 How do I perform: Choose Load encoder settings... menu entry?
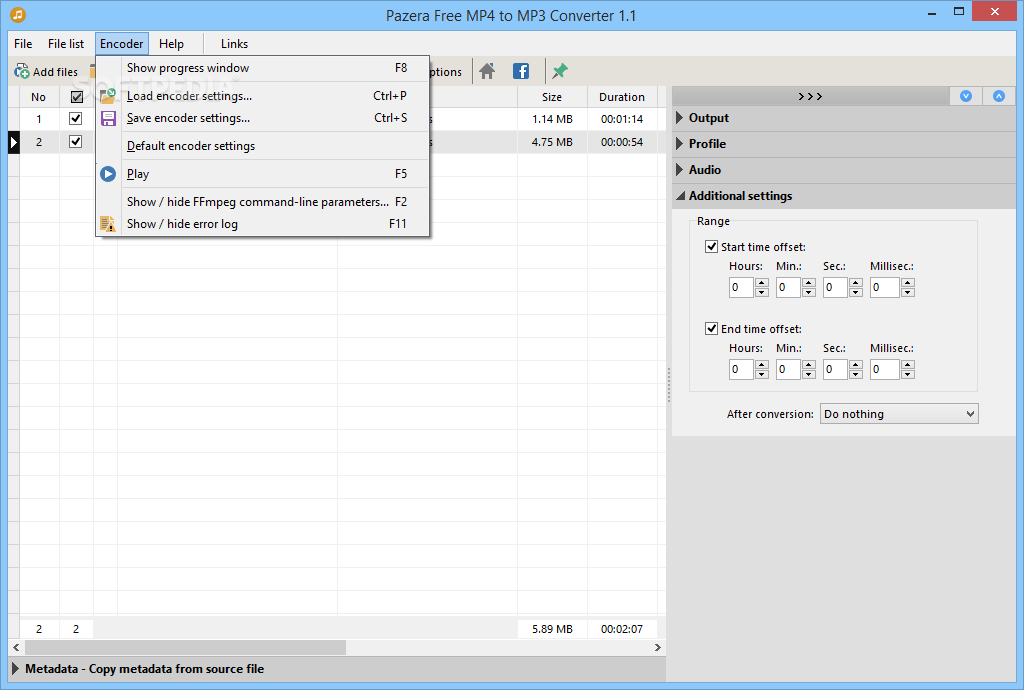pos(263,96)
